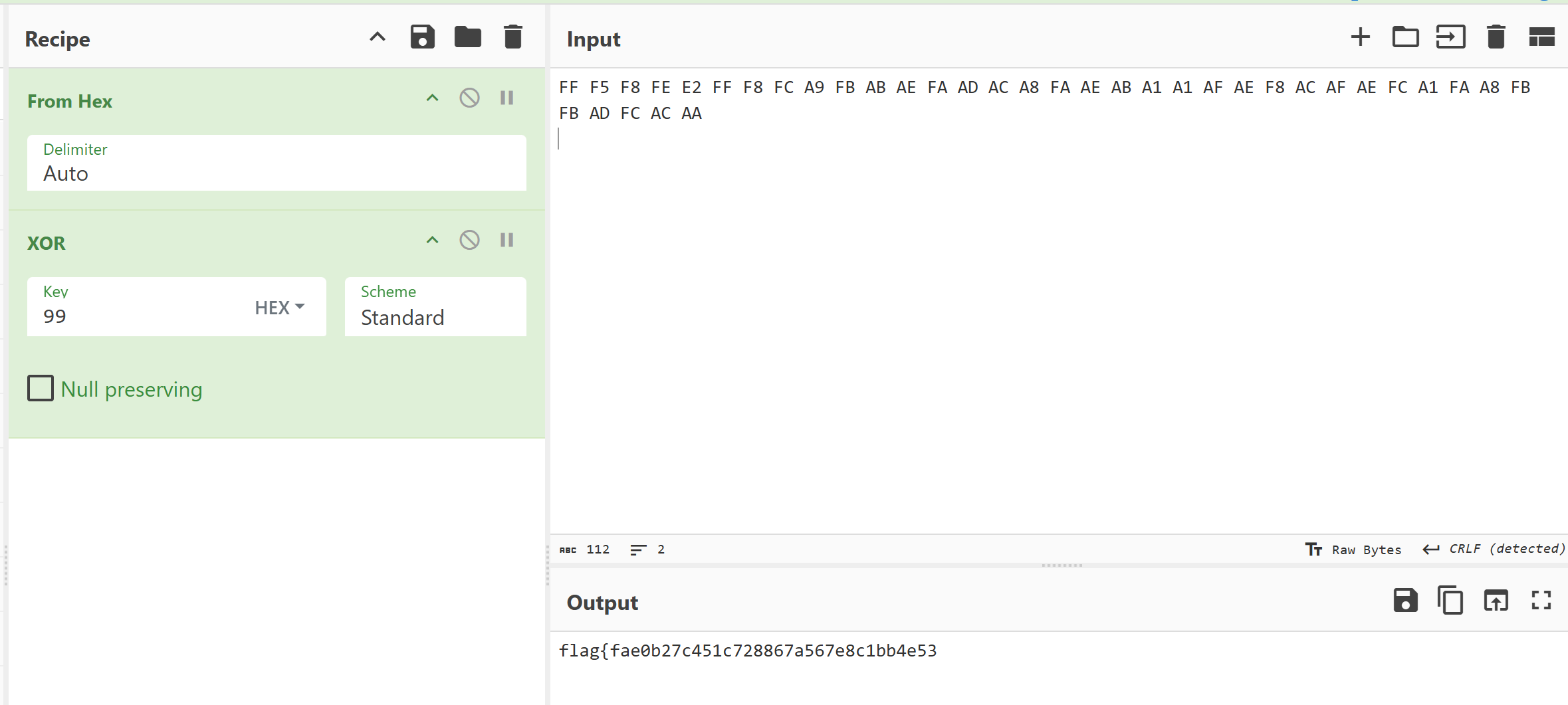Reset the pane layout
The width and height of the screenshot is (1568, 705).
point(1541,37)
